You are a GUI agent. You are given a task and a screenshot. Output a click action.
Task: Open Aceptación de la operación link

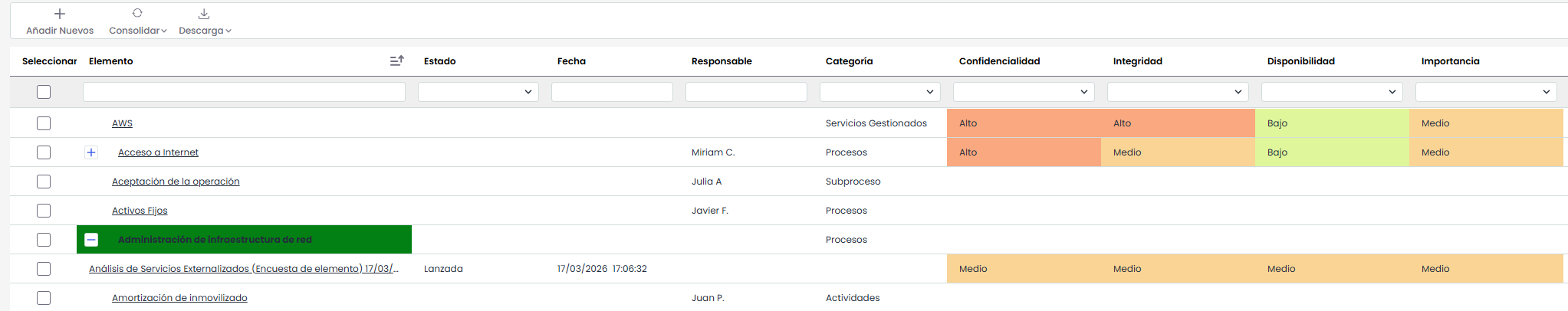pyautogui.click(x=176, y=182)
